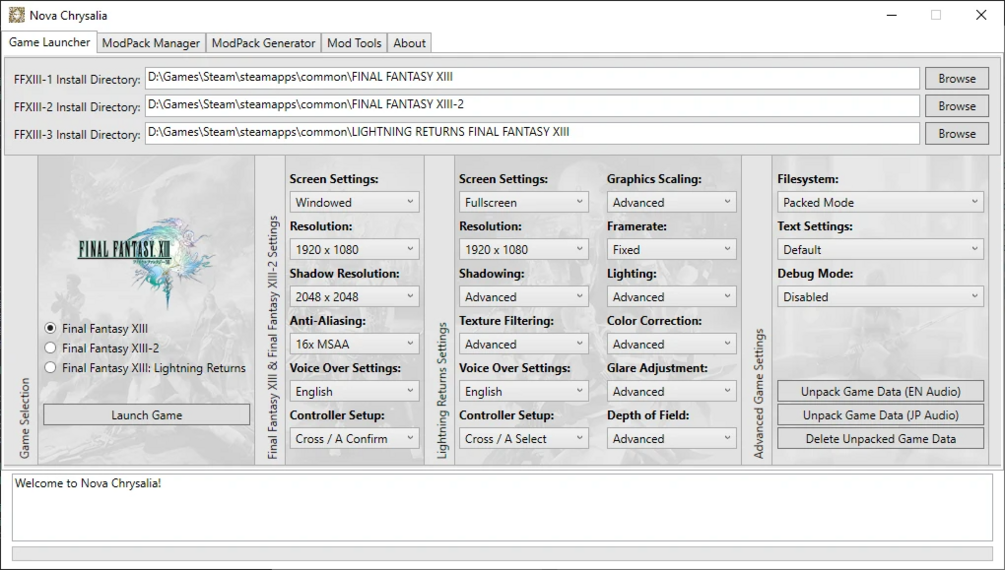Open FFXIII Voice Over English dropdown
The width and height of the screenshot is (1005, 570).
pos(354,391)
